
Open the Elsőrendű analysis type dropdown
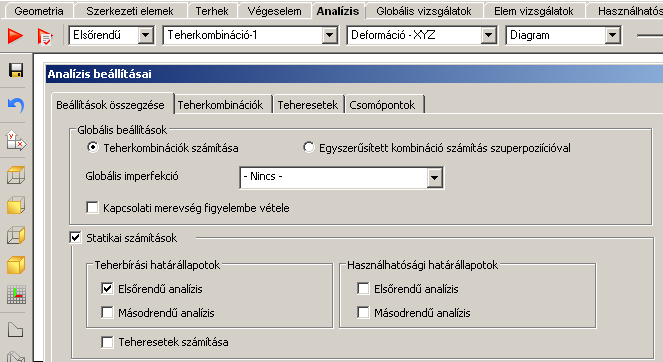point(145,35)
